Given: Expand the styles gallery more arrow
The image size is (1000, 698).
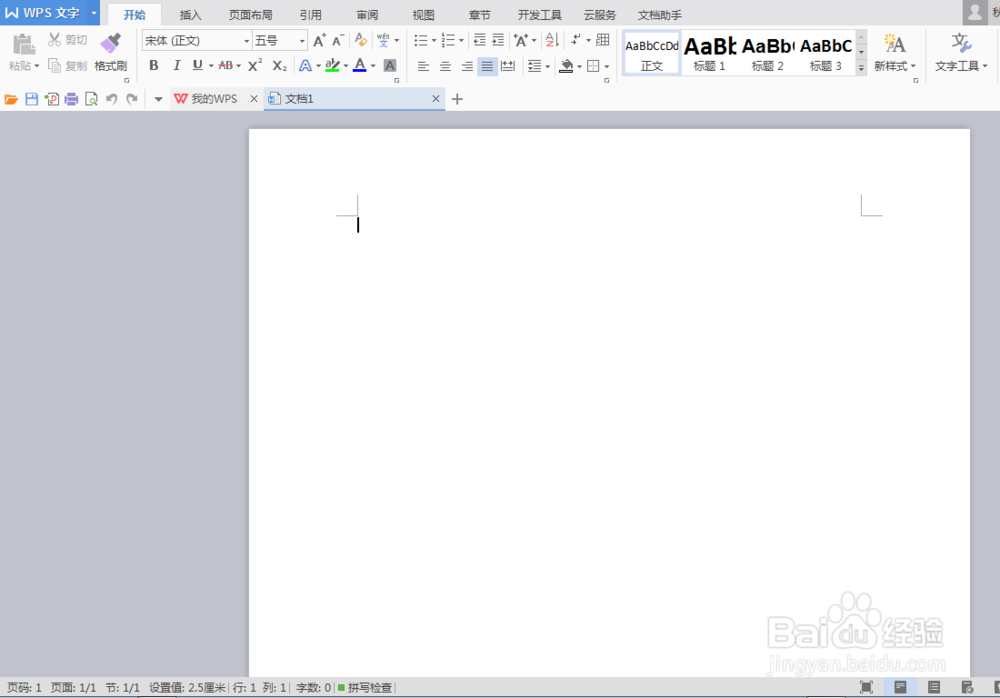Looking at the screenshot, I should click(x=862, y=68).
